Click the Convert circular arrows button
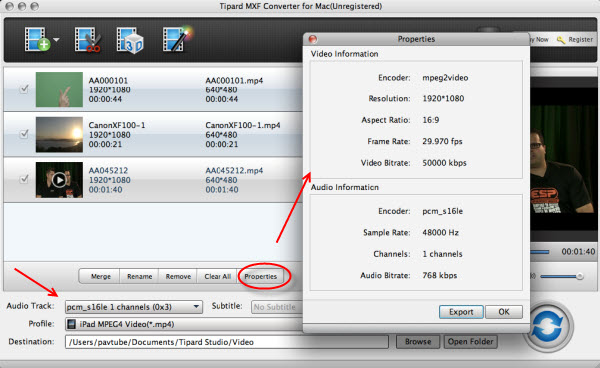 click(548, 326)
